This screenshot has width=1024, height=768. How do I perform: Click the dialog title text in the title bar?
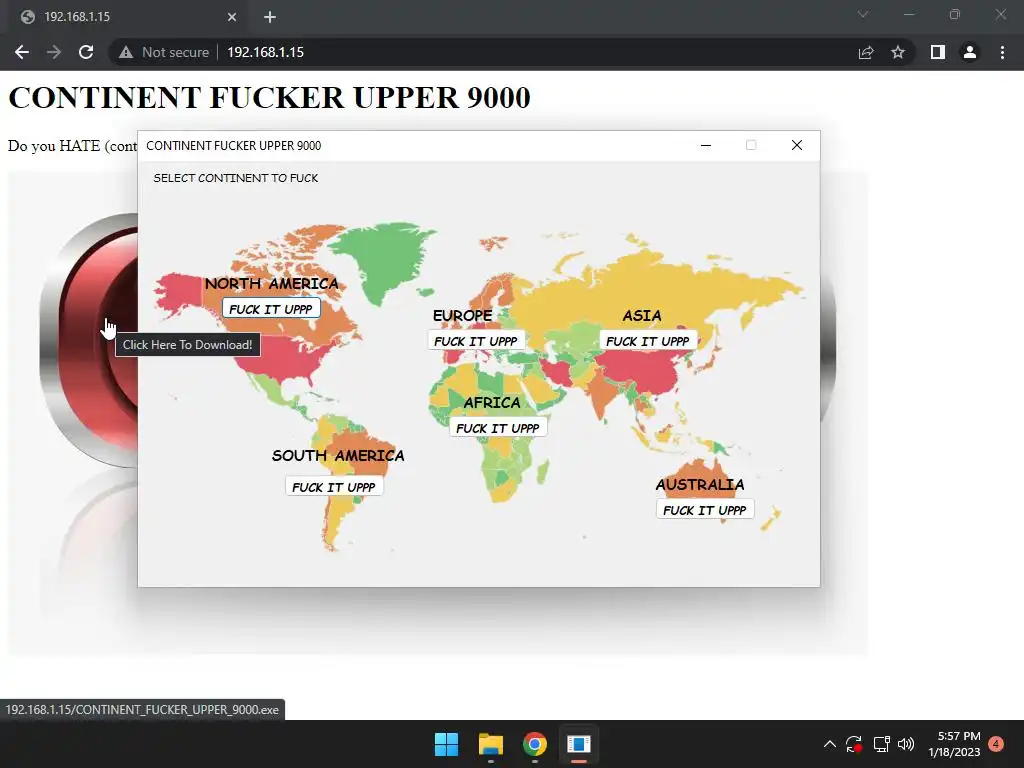(234, 146)
